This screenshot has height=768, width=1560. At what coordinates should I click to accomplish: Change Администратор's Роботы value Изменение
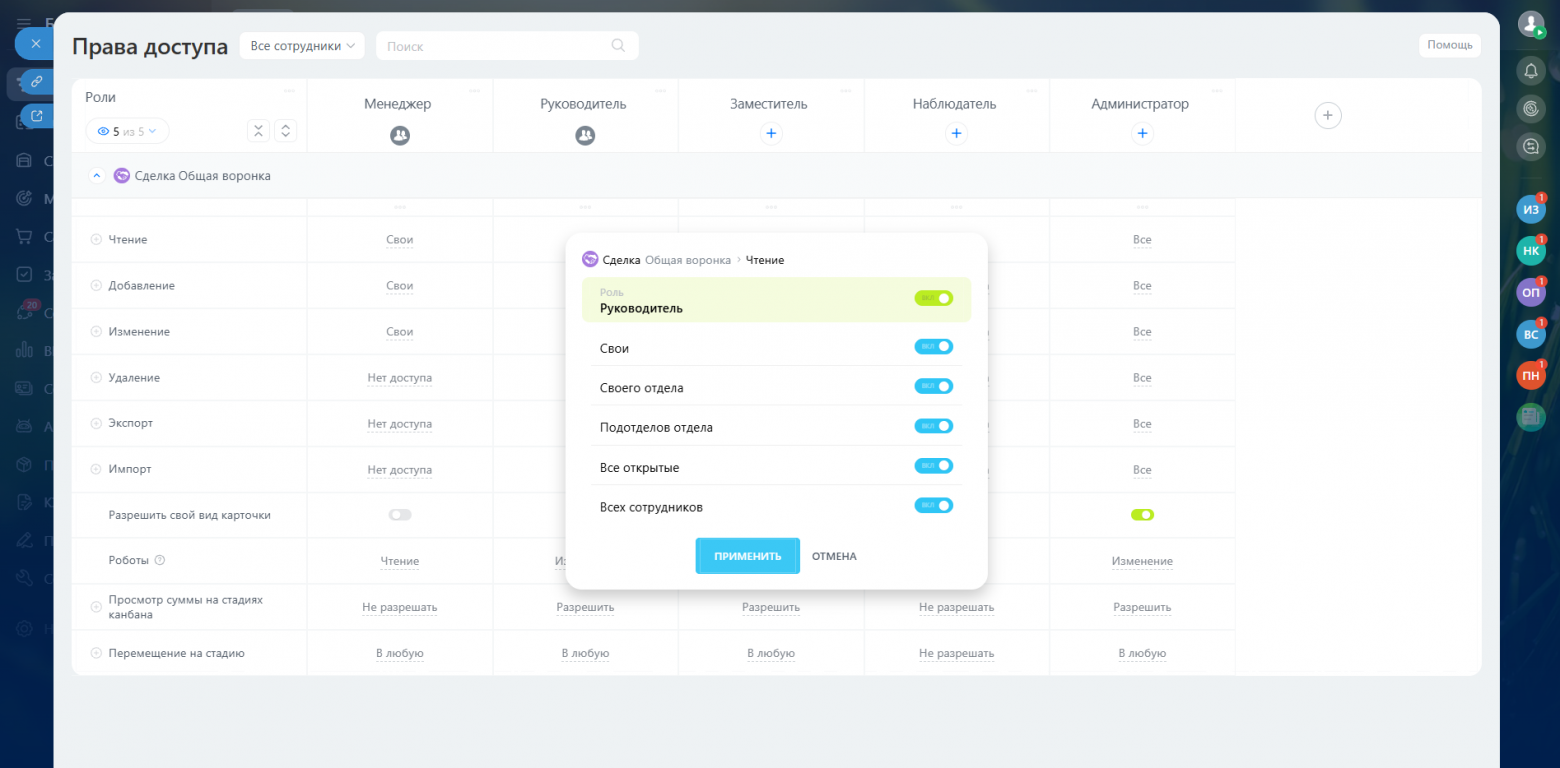pyautogui.click(x=1142, y=561)
